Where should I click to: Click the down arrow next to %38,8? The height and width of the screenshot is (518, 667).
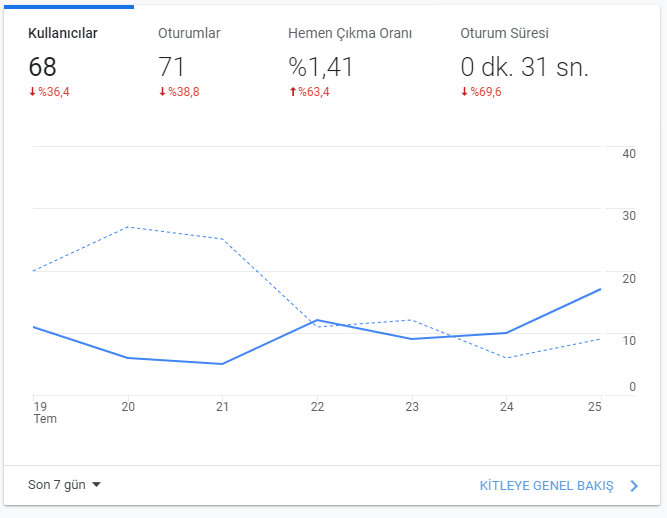162,91
